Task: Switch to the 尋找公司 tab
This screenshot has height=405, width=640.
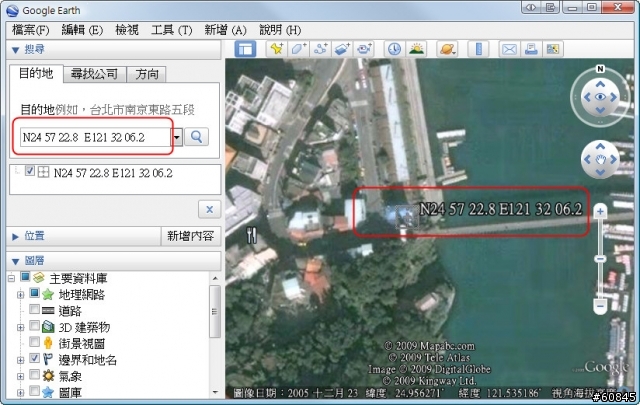Action: coord(94,74)
